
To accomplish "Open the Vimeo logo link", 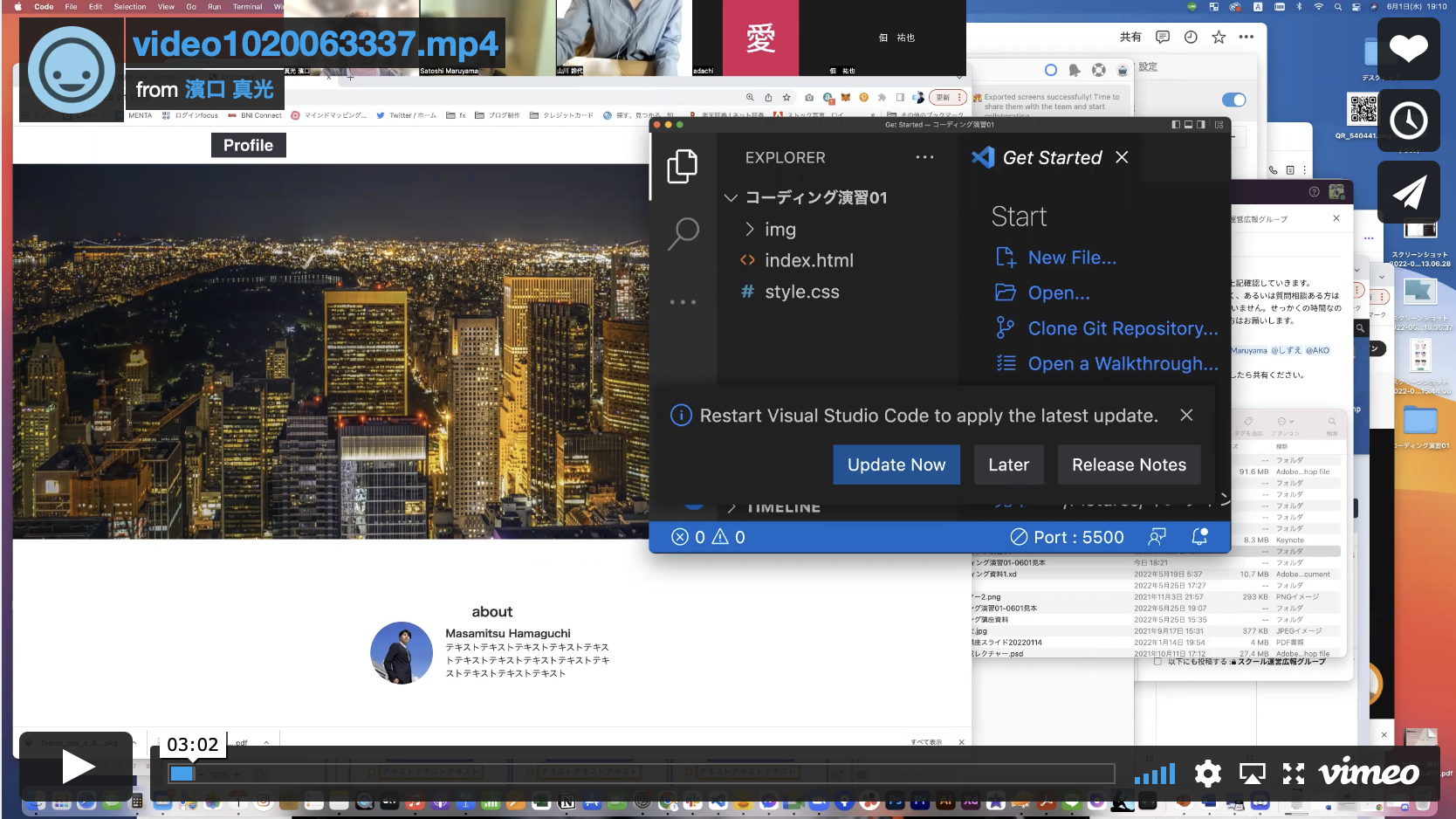I will [1369, 773].
